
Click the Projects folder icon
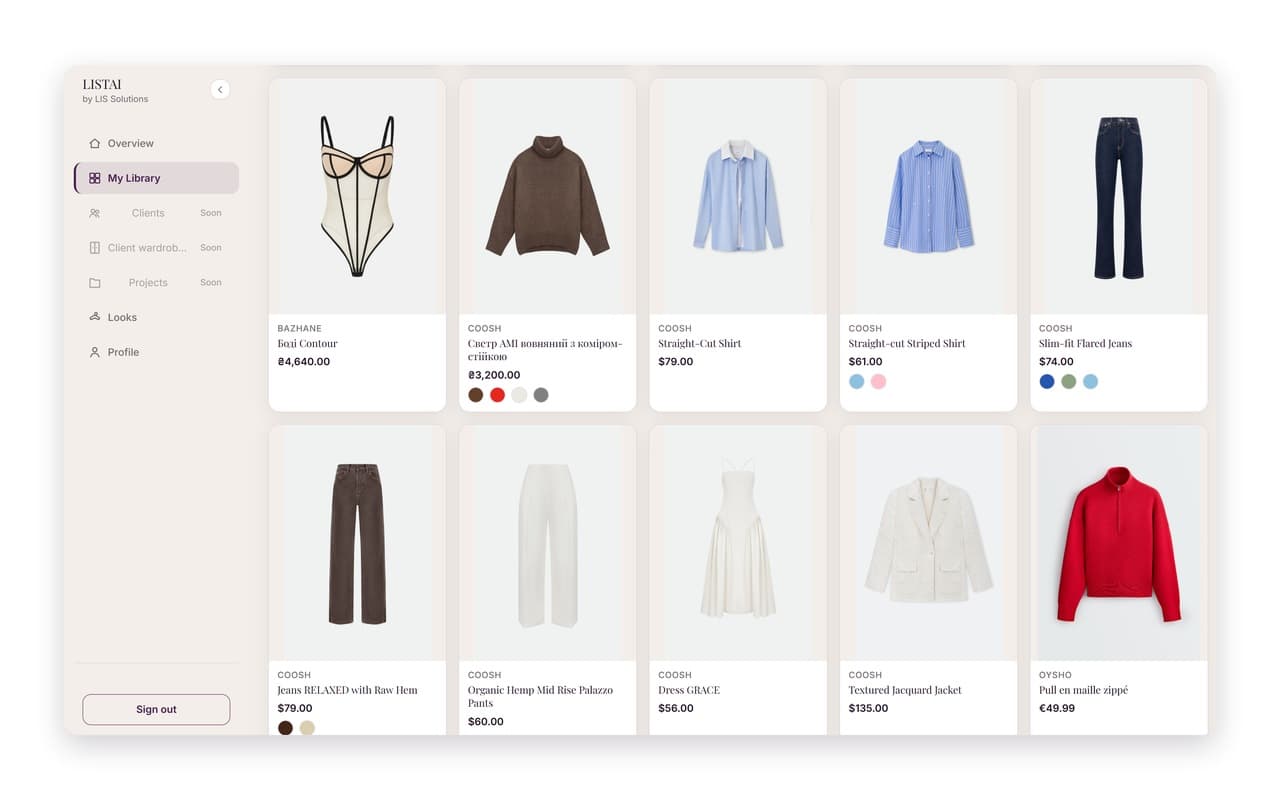click(95, 283)
